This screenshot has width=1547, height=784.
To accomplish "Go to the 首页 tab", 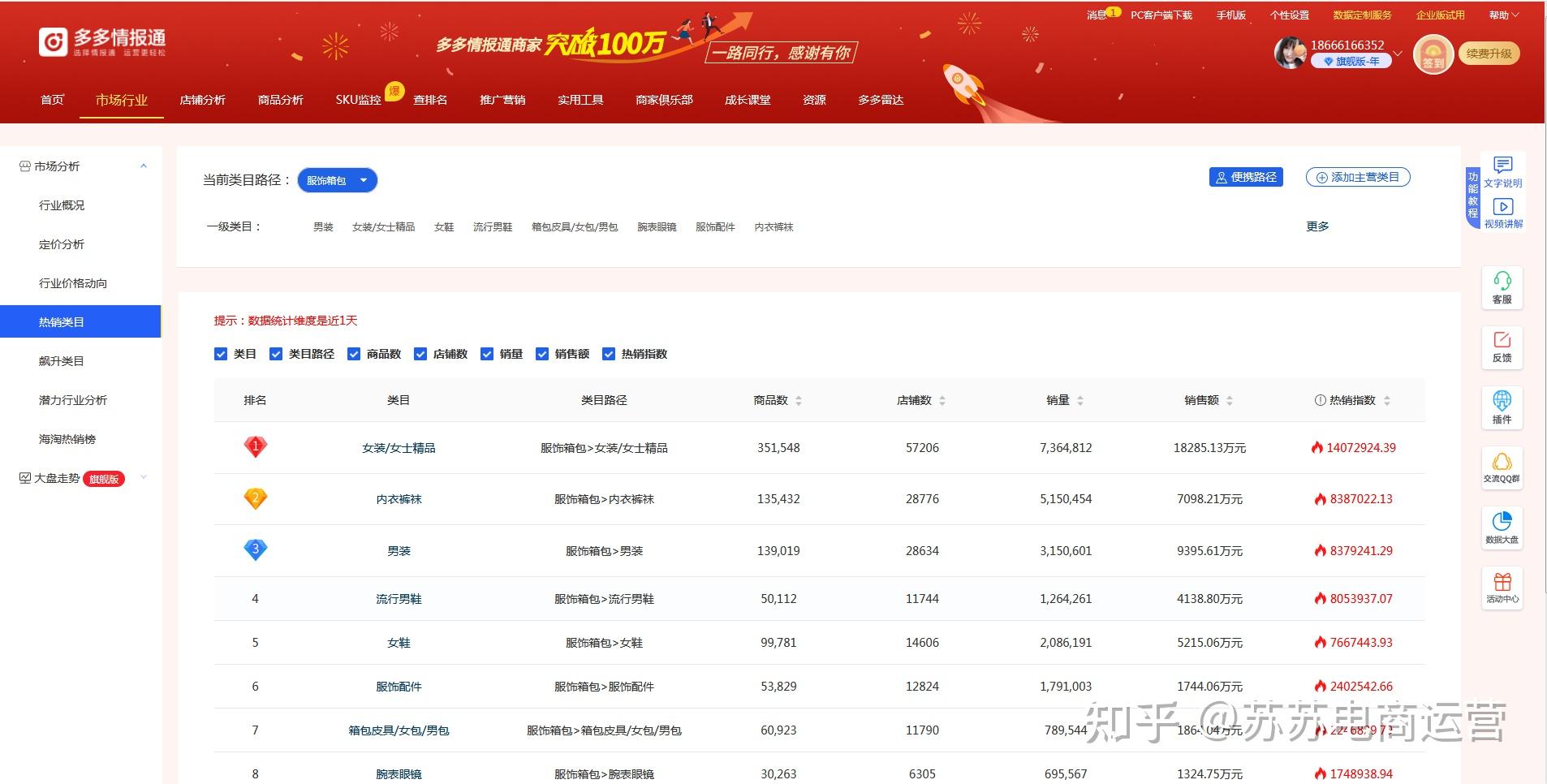I will [52, 100].
